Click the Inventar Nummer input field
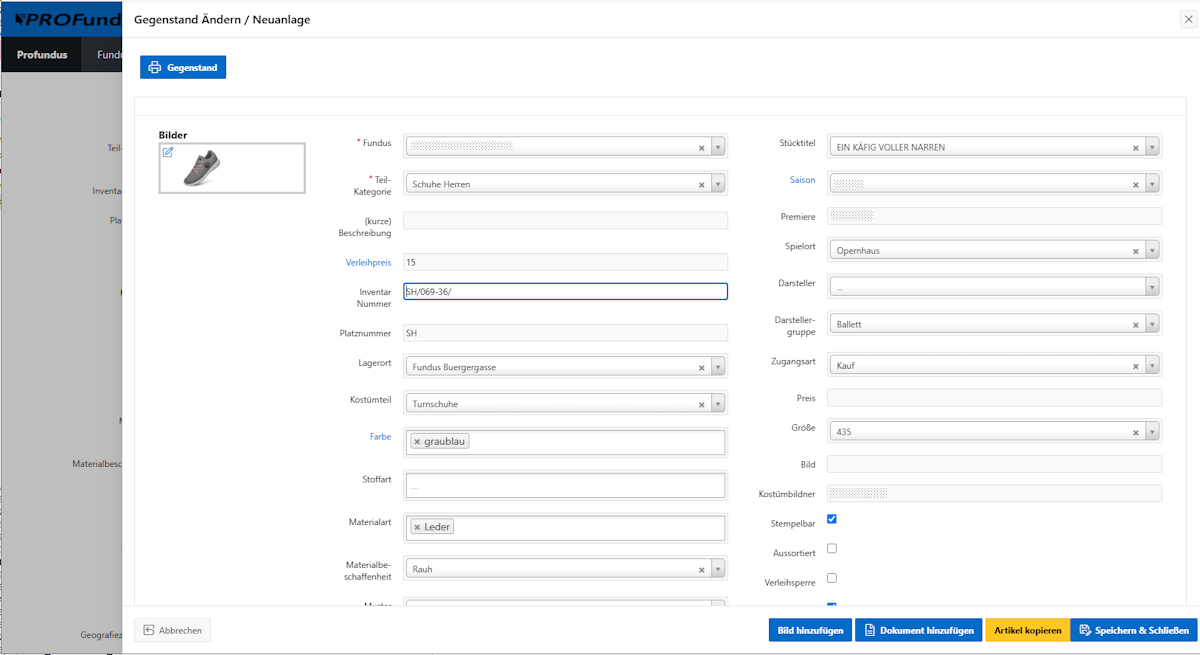This screenshot has height=655, width=1200. pos(565,291)
